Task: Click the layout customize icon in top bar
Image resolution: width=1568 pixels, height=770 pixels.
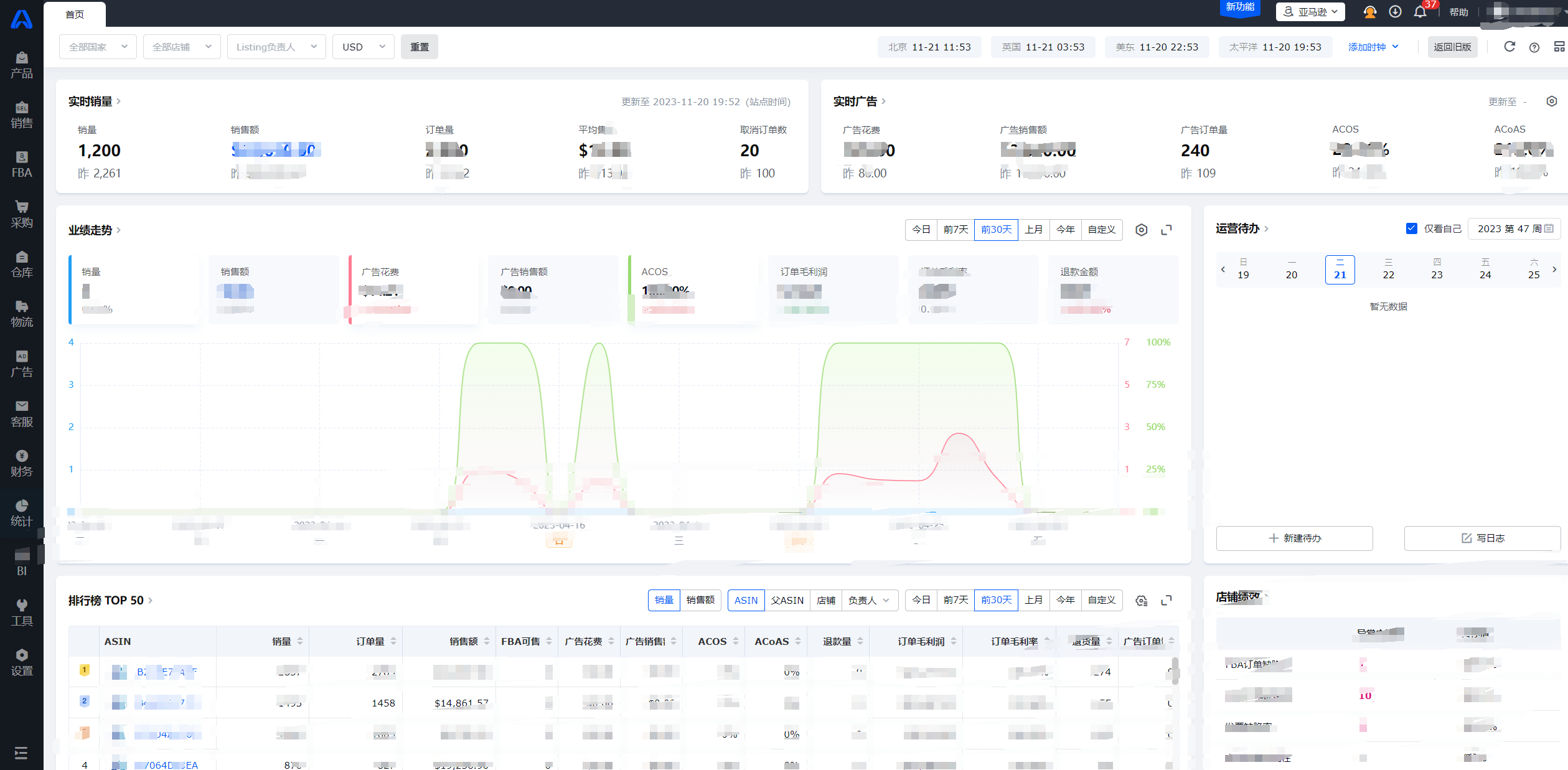Action: [1559, 47]
